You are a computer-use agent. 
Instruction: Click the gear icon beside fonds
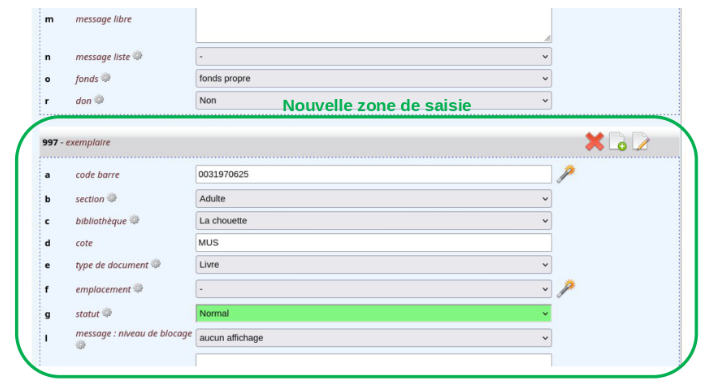click(x=106, y=77)
